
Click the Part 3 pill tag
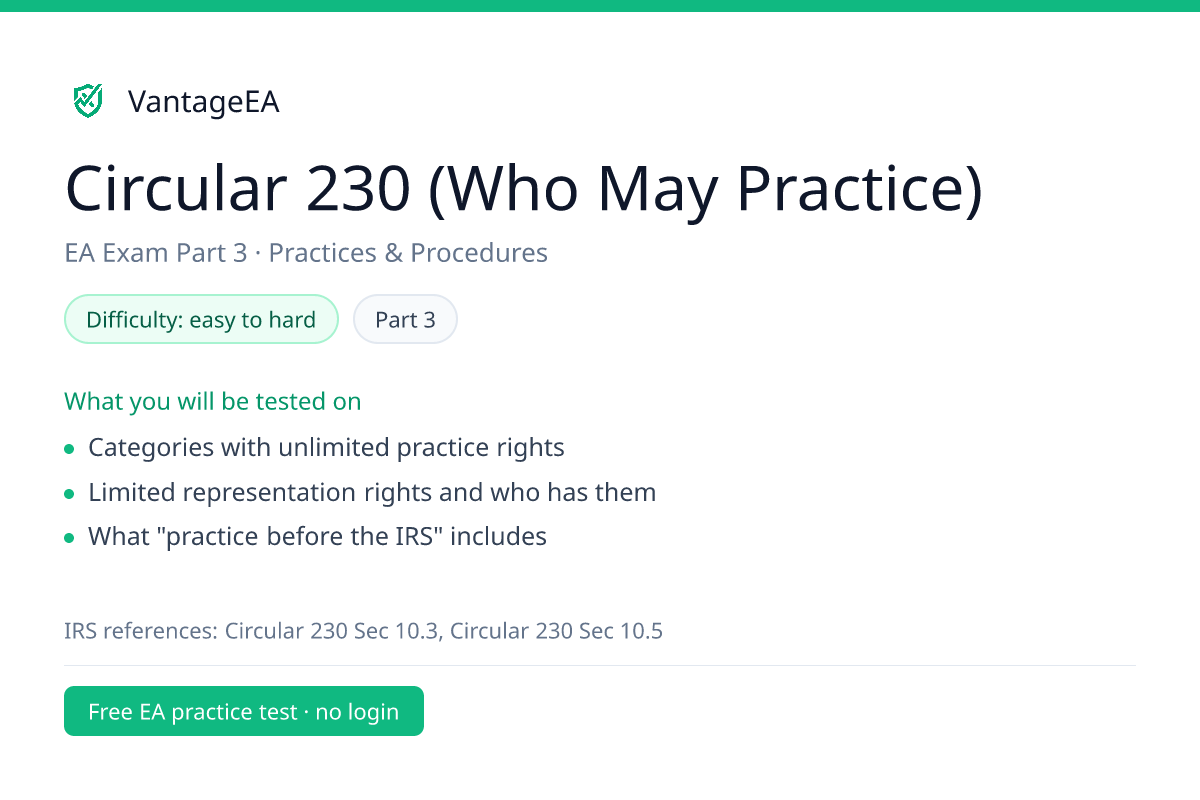click(x=405, y=320)
